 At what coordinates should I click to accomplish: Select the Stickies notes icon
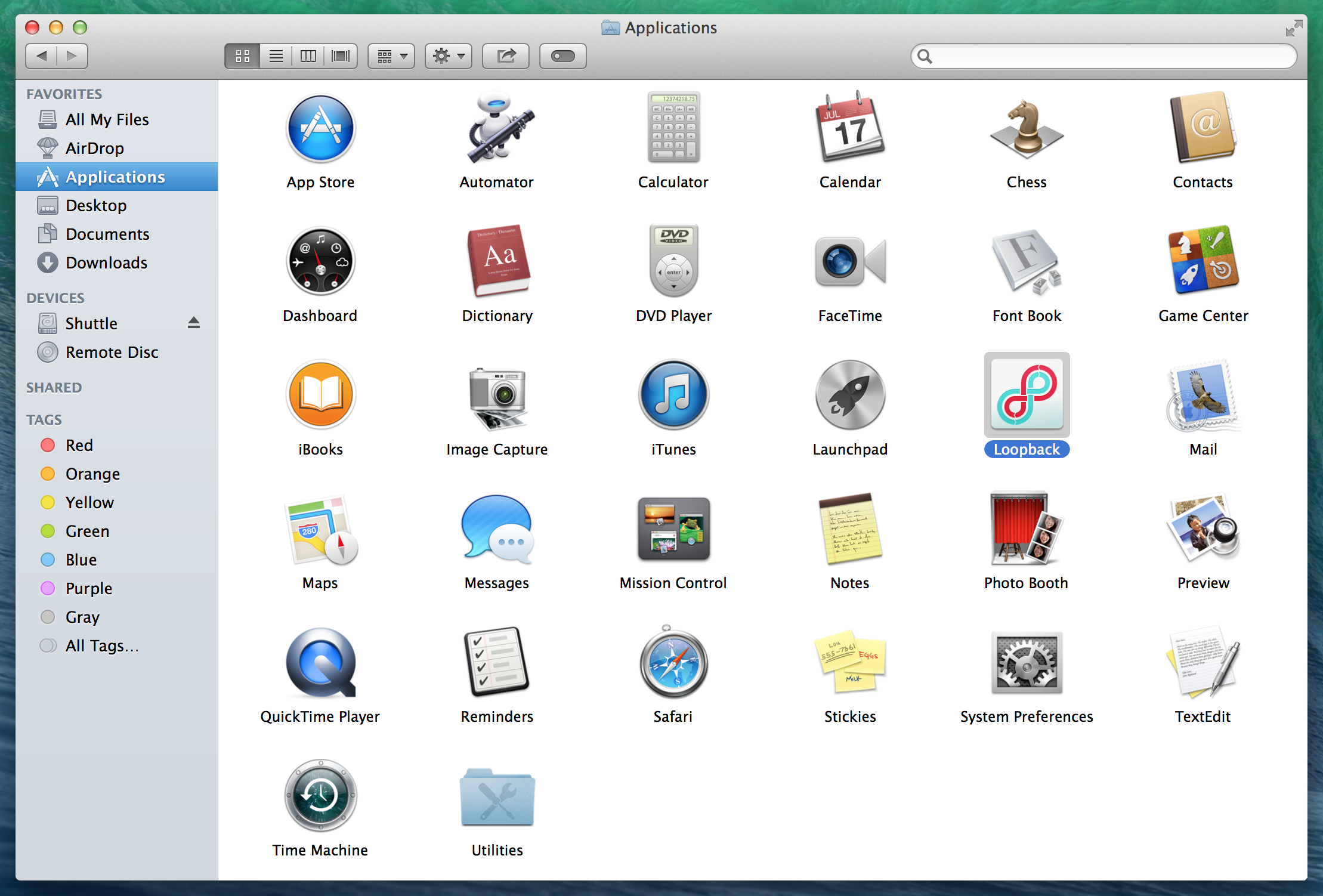click(850, 662)
